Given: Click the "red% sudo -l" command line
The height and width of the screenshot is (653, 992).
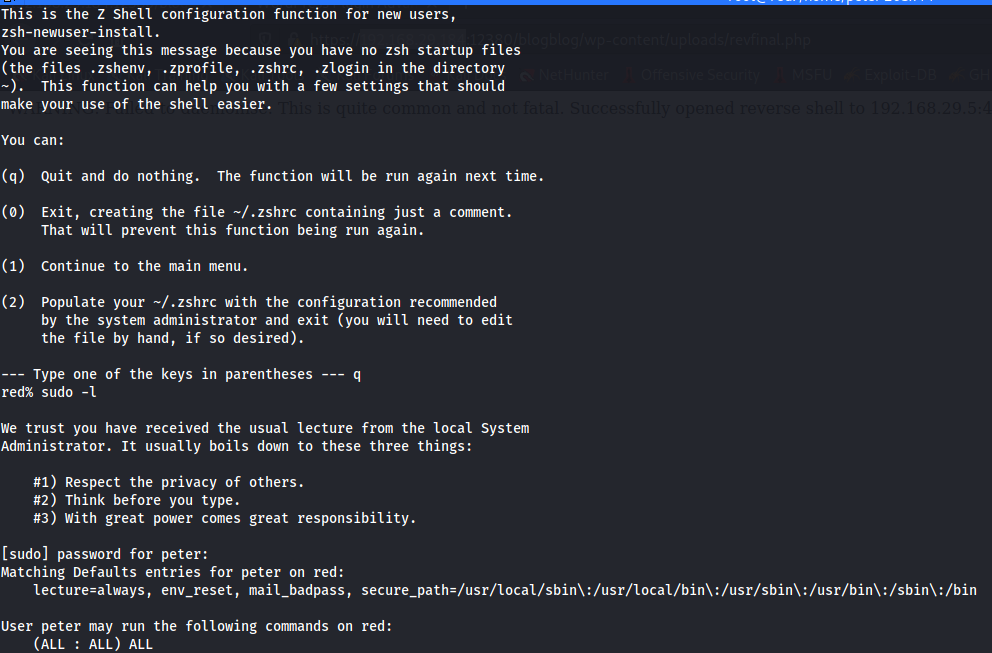Looking at the screenshot, I should [x=49, y=392].
